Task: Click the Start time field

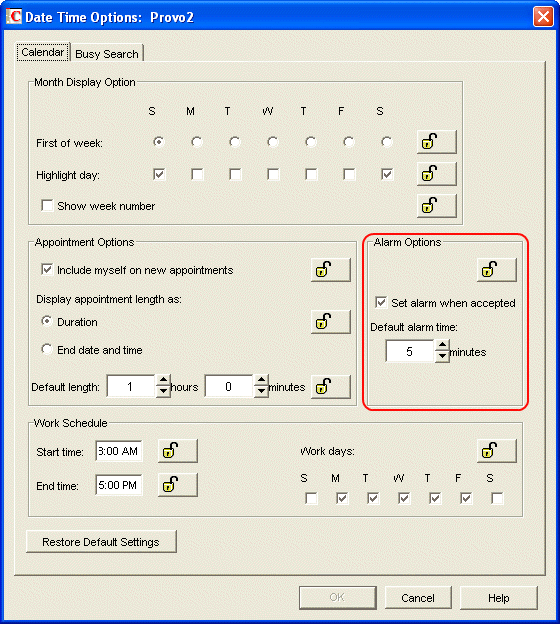Action: (119, 451)
